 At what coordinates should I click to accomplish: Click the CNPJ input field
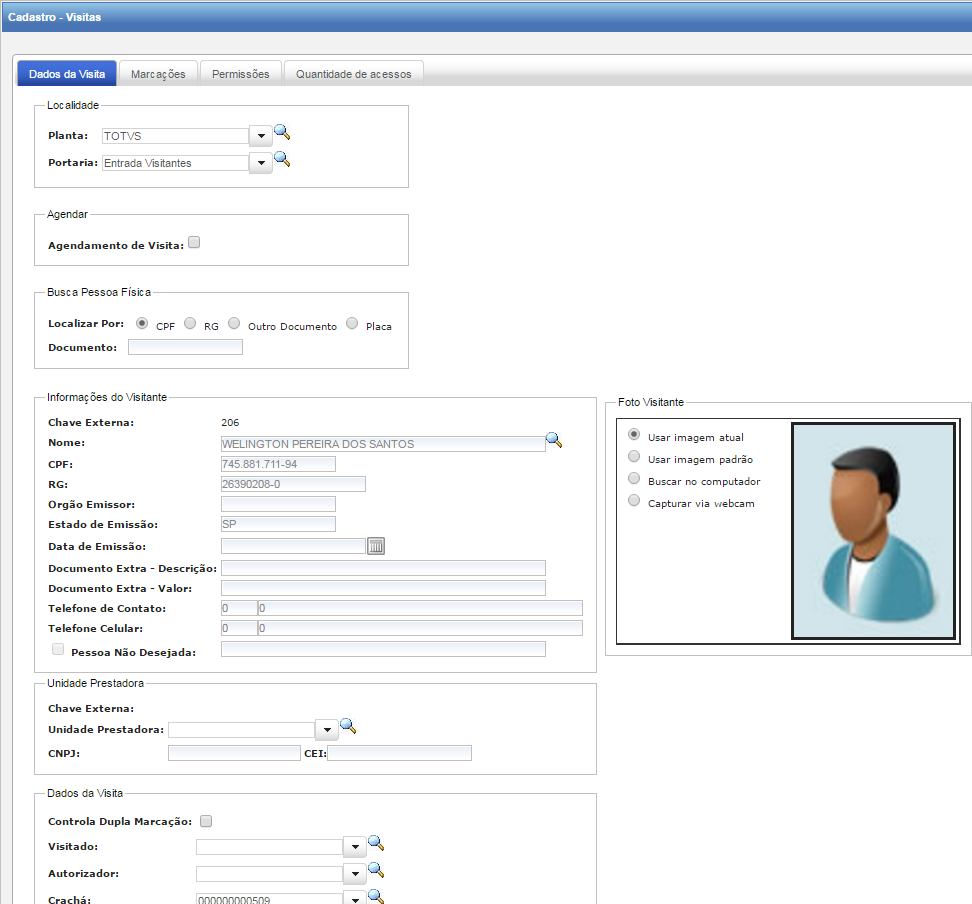click(x=234, y=753)
